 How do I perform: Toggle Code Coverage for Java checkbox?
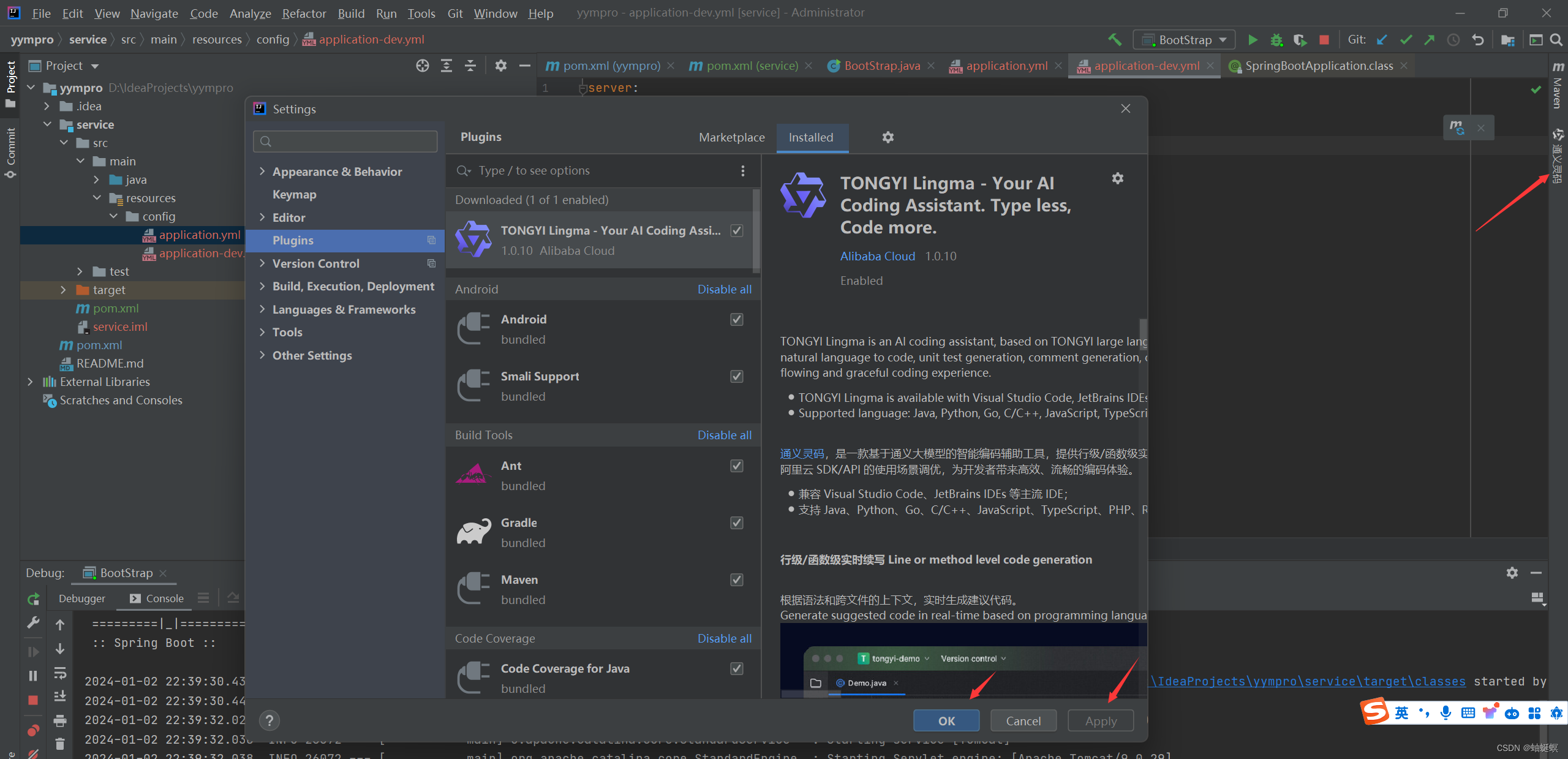coord(737,668)
